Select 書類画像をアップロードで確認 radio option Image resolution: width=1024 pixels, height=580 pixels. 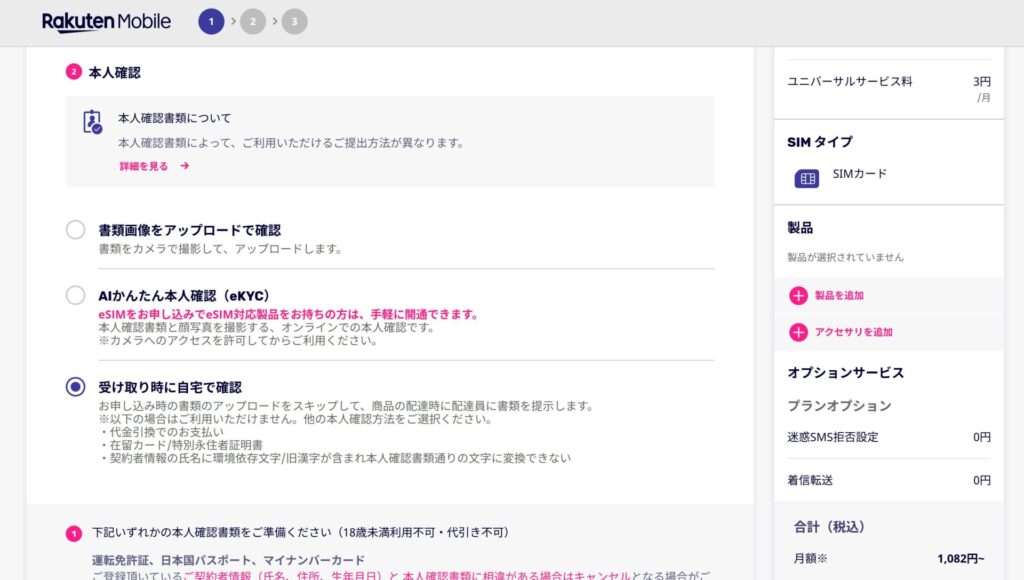click(76, 230)
